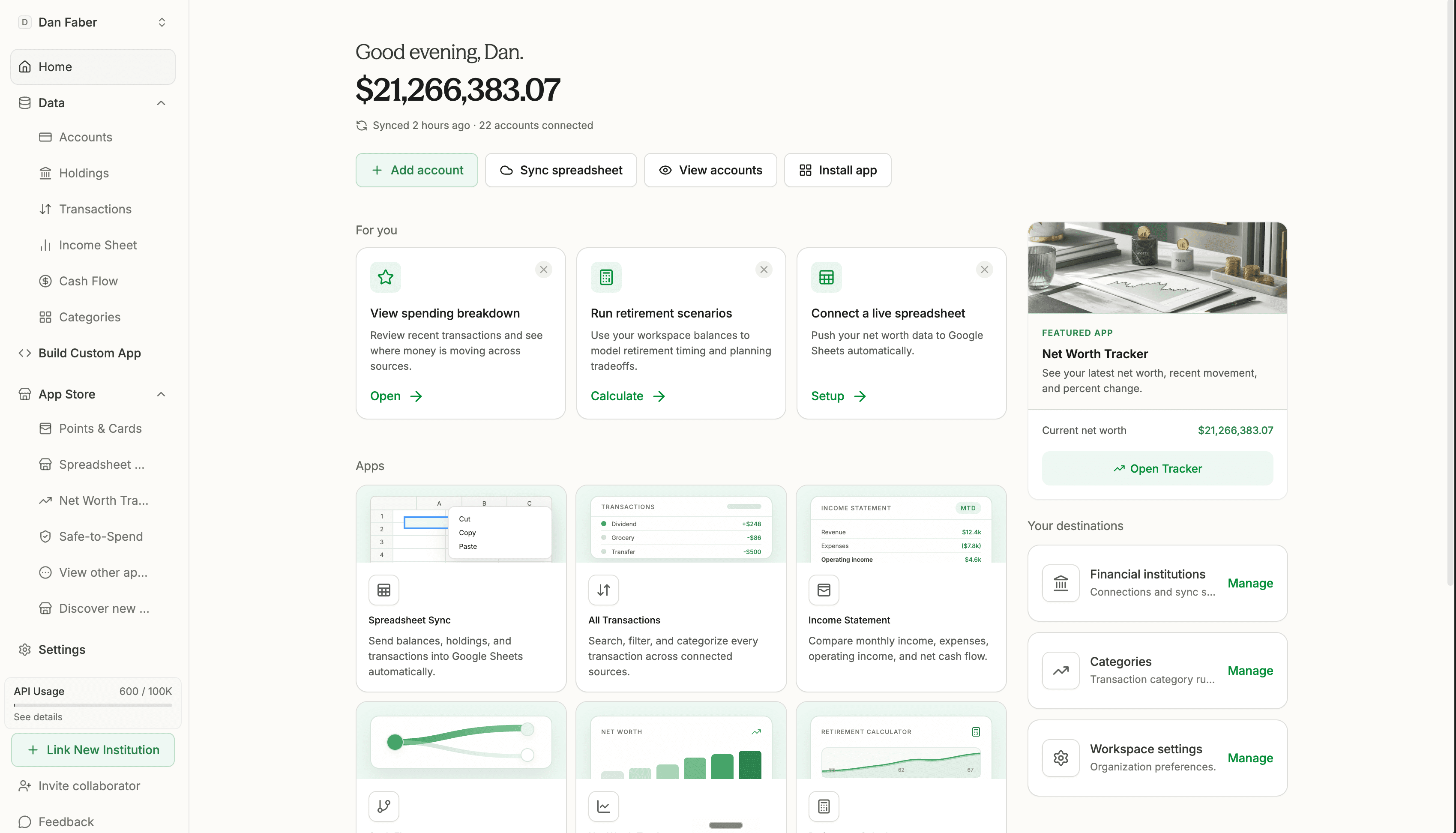Manage Financial institutions destination
The width and height of the screenshot is (1456, 833).
tap(1250, 584)
